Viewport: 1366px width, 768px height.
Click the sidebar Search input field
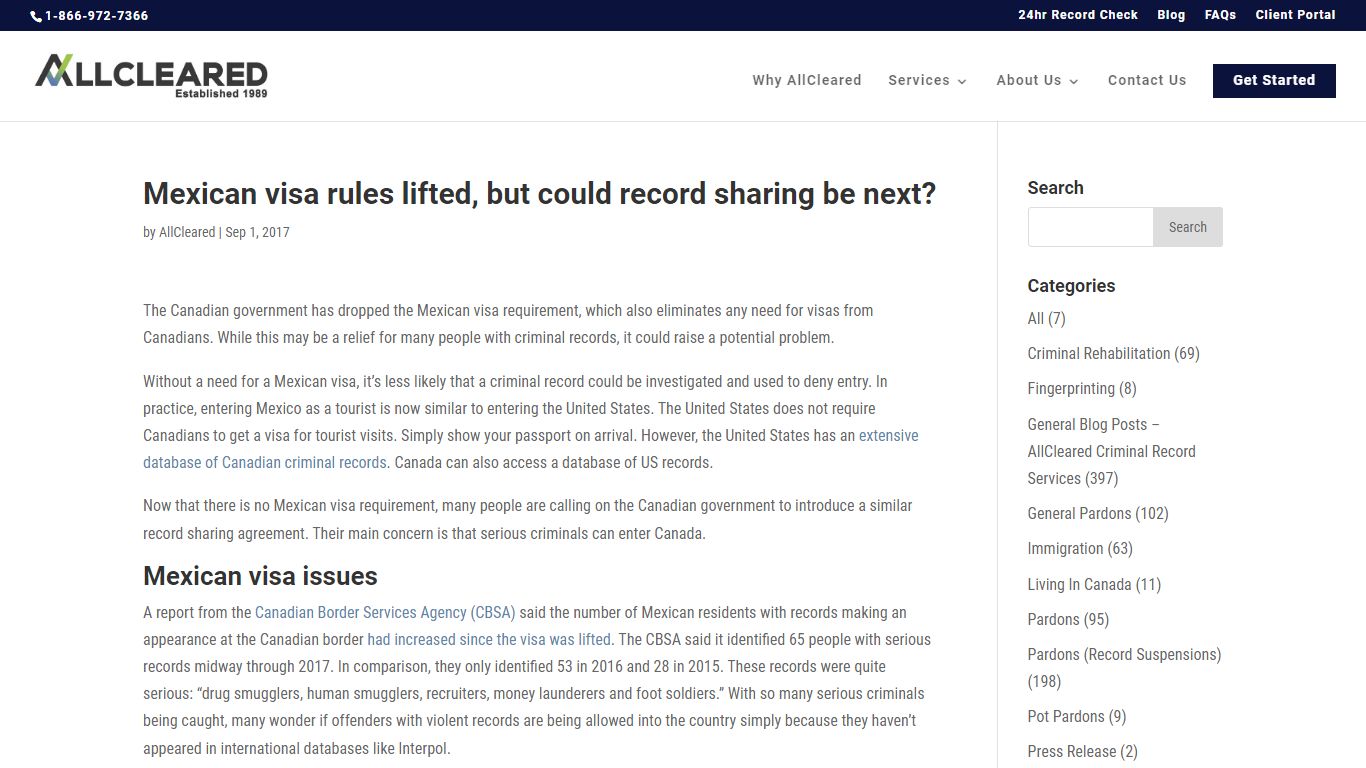1090,227
